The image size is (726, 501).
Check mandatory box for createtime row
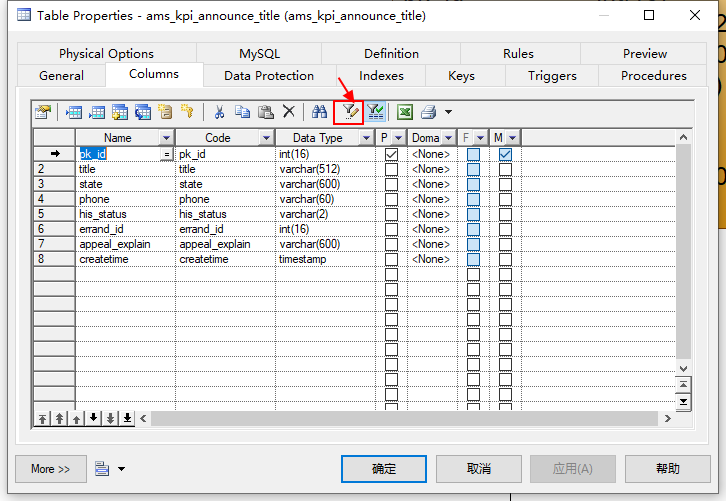point(505,259)
